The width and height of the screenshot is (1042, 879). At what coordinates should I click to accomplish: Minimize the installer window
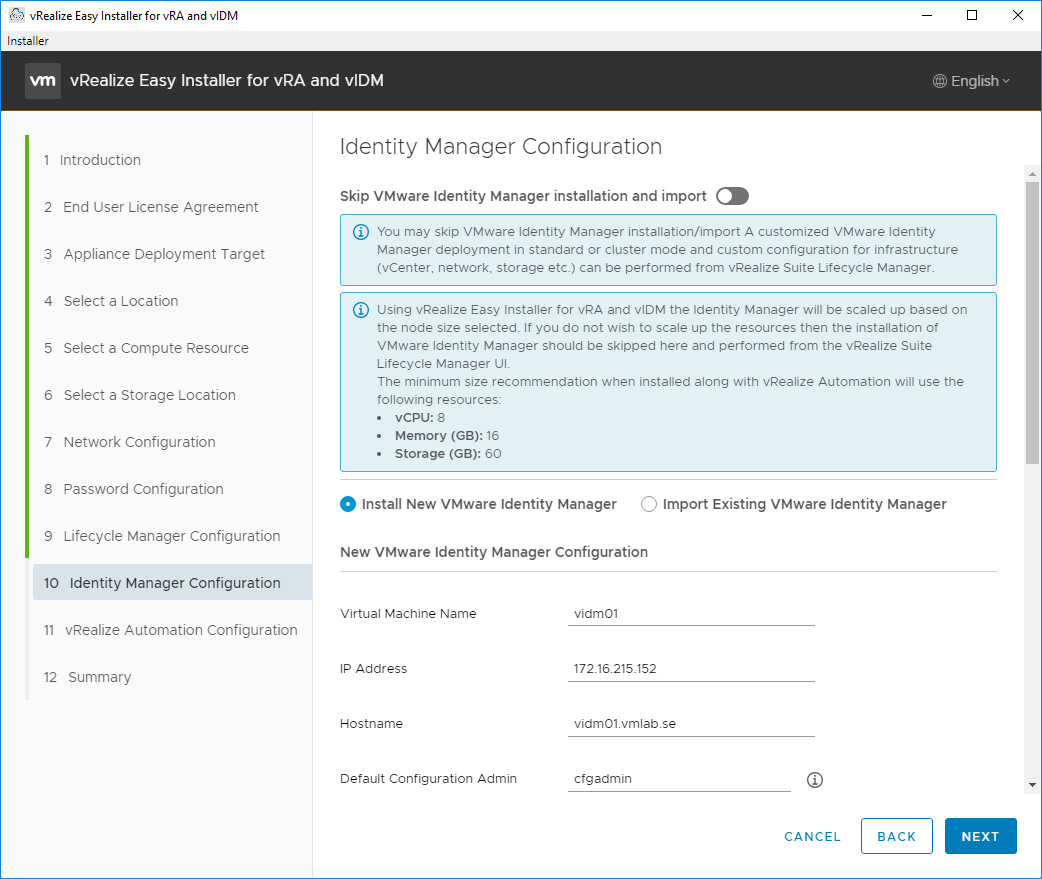927,15
